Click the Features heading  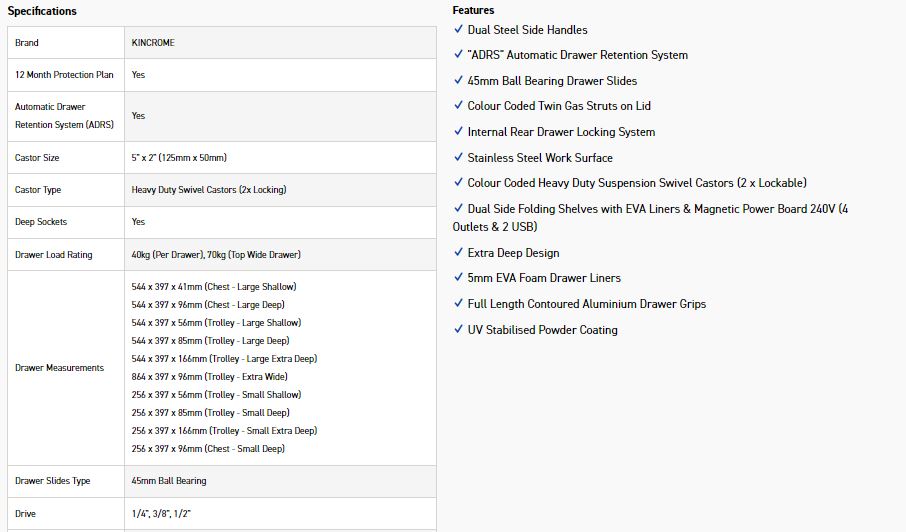pyautogui.click(x=473, y=10)
